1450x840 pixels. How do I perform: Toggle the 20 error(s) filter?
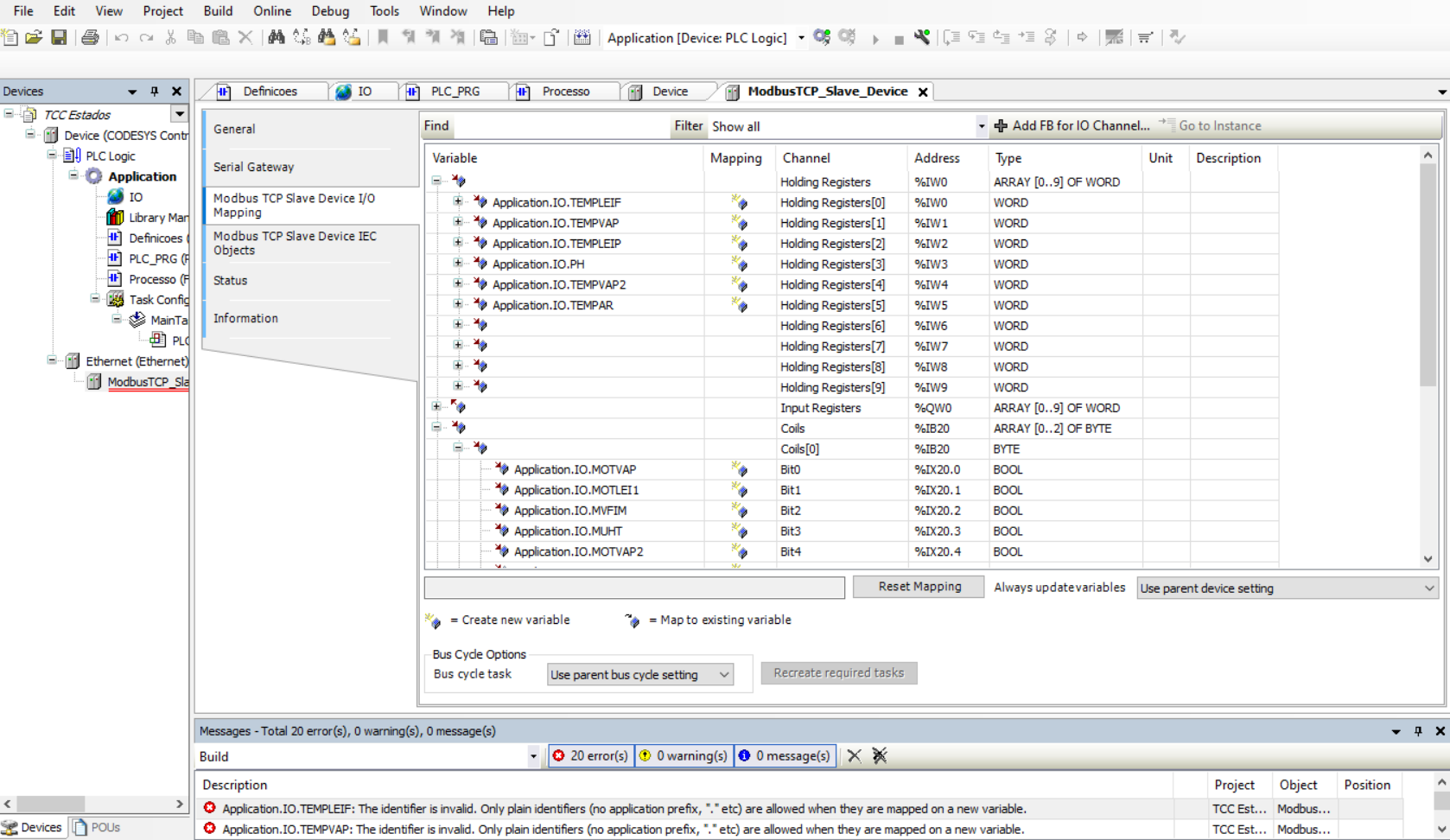[590, 755]
